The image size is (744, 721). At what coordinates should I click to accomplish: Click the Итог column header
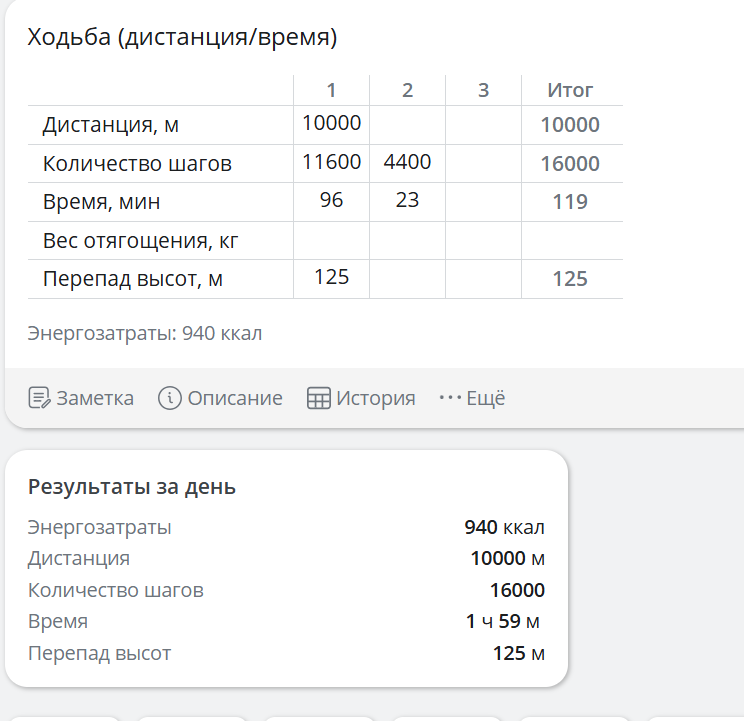click(570, 90)
